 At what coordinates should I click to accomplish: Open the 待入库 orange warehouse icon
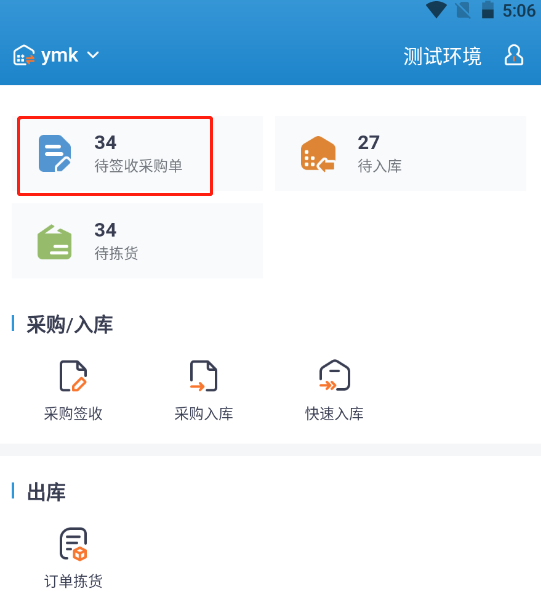318,153
